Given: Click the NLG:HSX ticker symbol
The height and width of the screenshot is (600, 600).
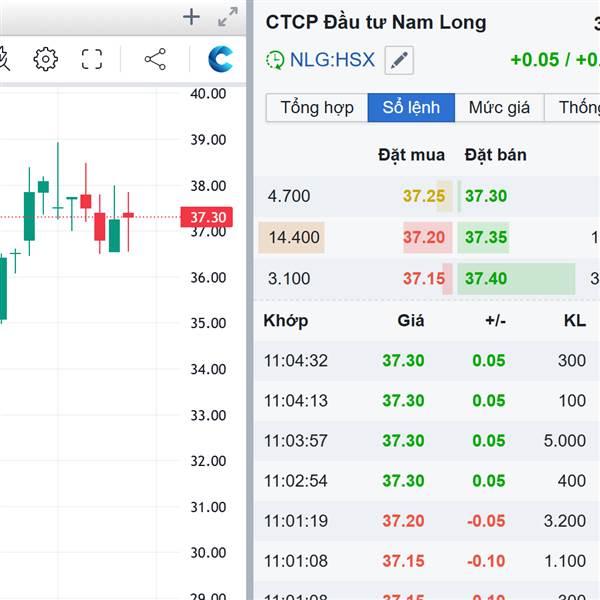Looking at the screenshot, I should (333, 60).
